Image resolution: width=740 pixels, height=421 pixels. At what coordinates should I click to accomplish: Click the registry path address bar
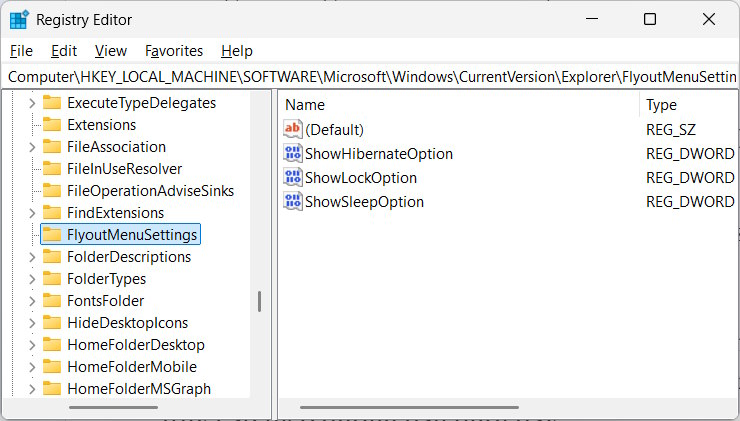[x=370, y=77]
